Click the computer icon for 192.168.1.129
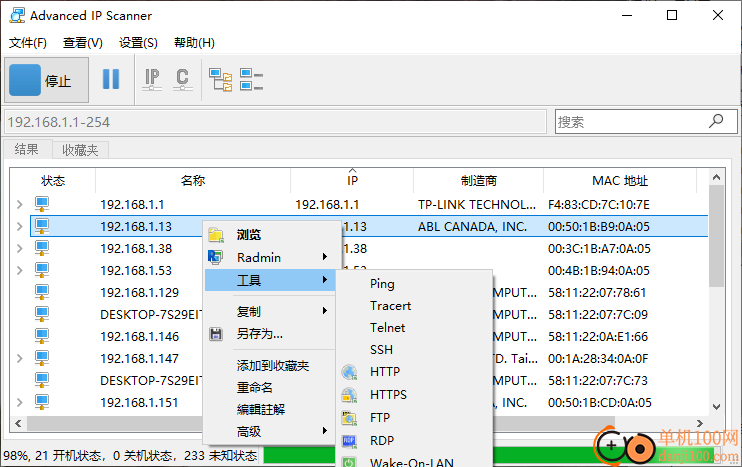 (x=42, y=292)
